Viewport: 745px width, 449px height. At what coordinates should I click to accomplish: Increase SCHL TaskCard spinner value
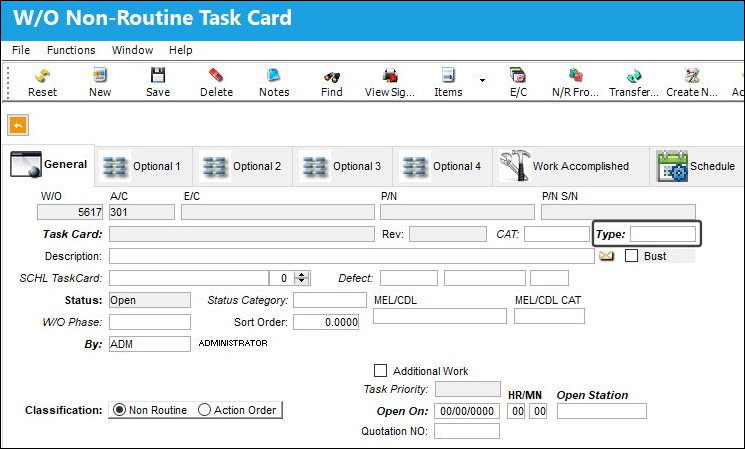[x=302, y=275]
